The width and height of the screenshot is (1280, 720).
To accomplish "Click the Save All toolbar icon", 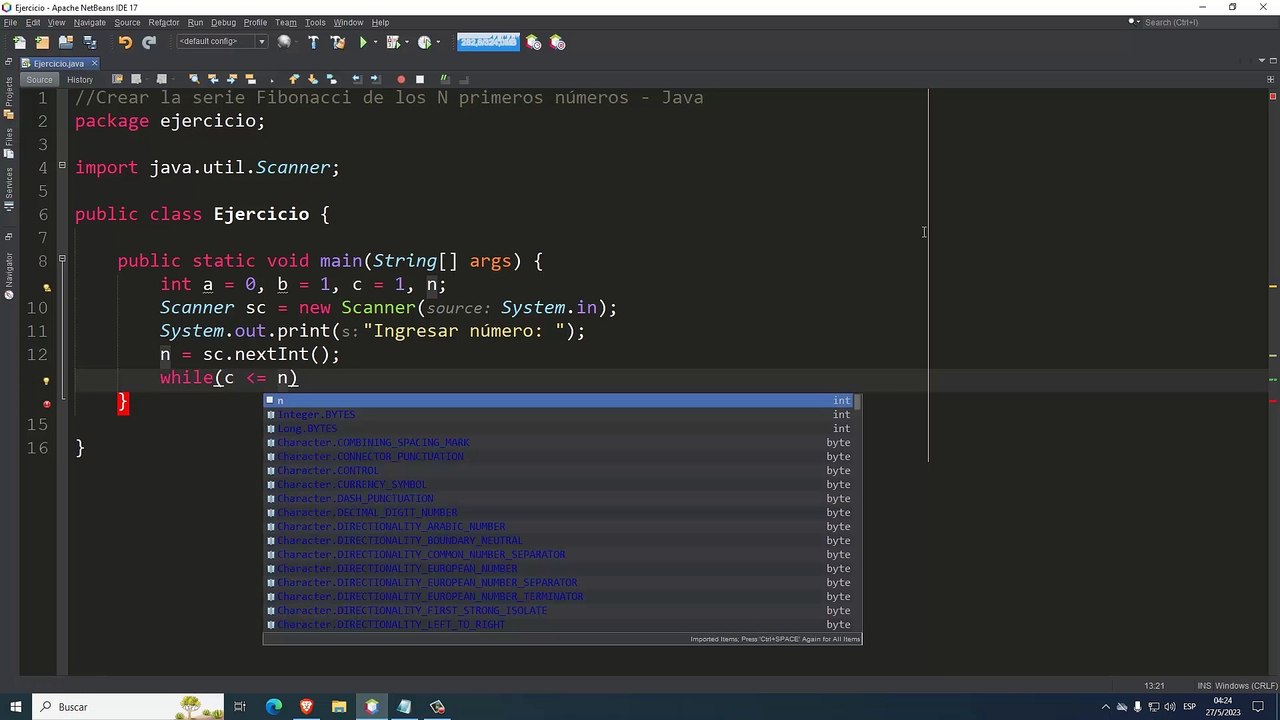I will 90,42.
